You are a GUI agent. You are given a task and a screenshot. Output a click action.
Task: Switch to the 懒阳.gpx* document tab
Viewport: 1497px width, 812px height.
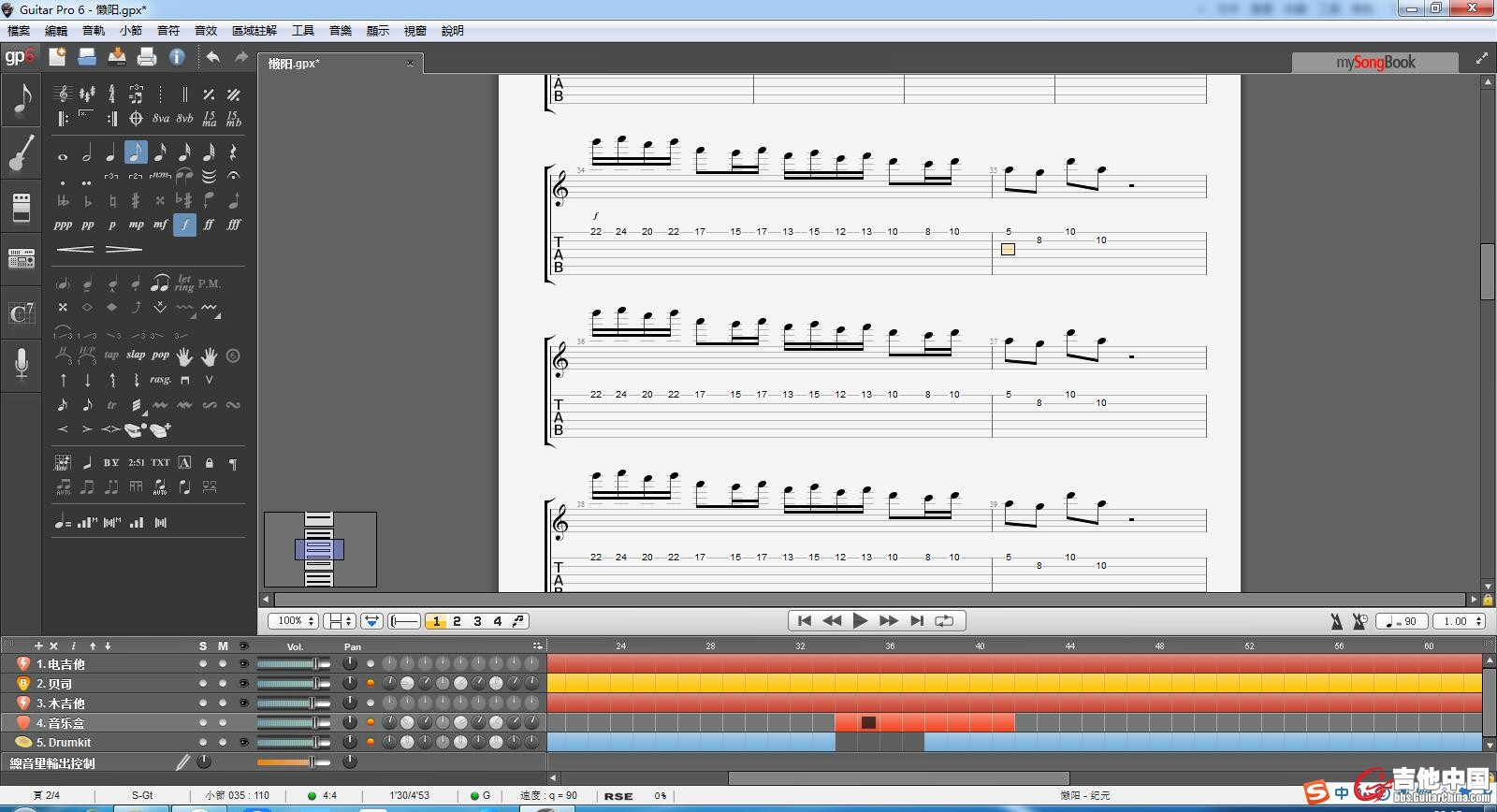coord(295,64)
